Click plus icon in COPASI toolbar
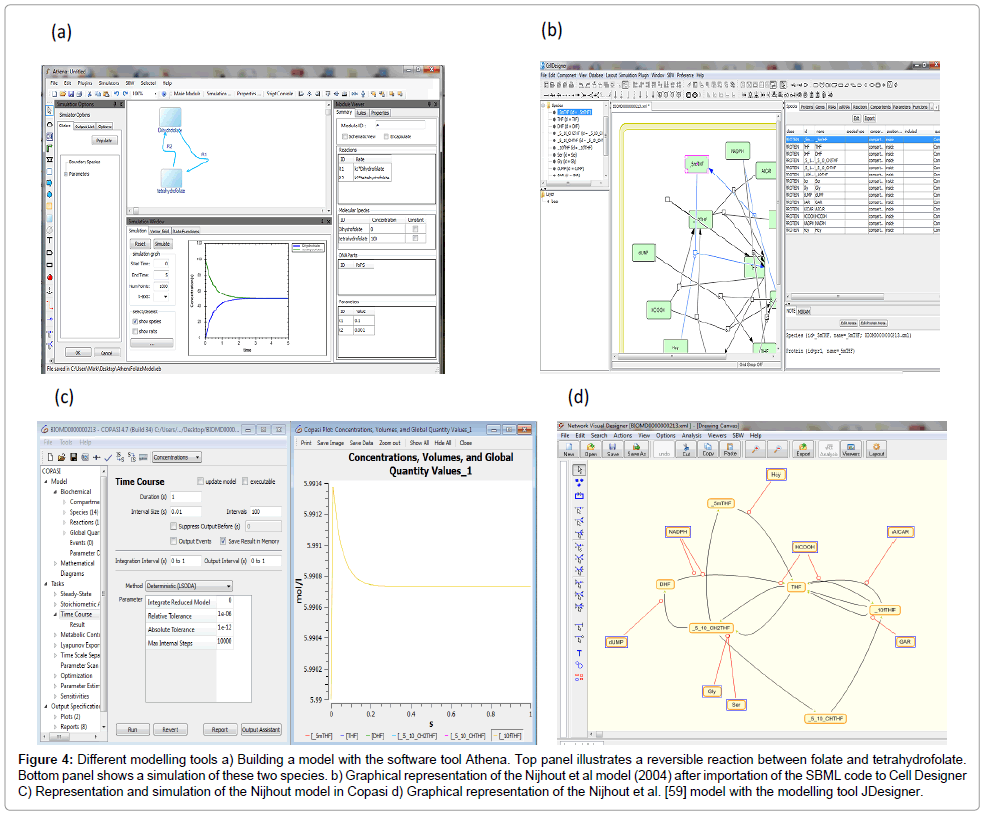 pos(97,458)
